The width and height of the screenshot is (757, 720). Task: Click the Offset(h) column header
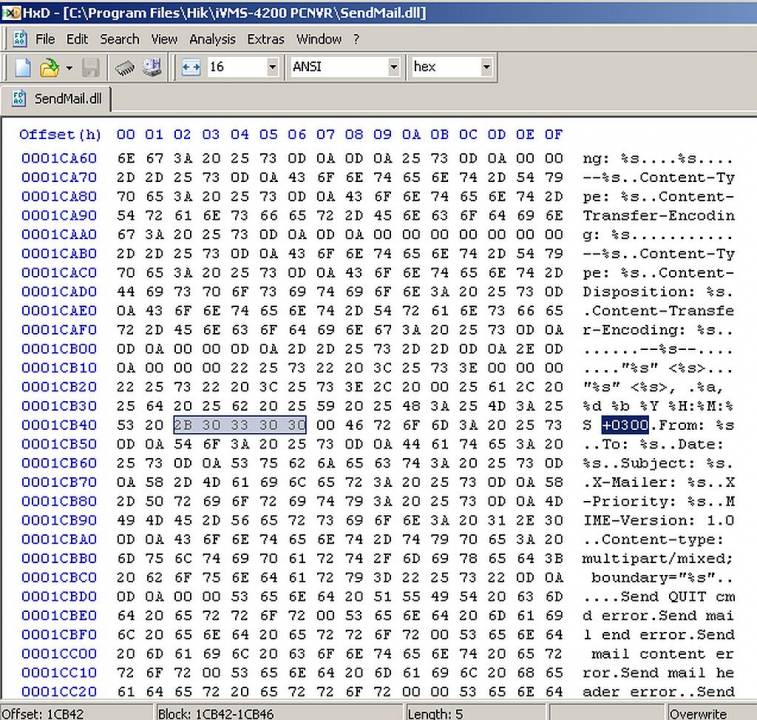(60, 134)
